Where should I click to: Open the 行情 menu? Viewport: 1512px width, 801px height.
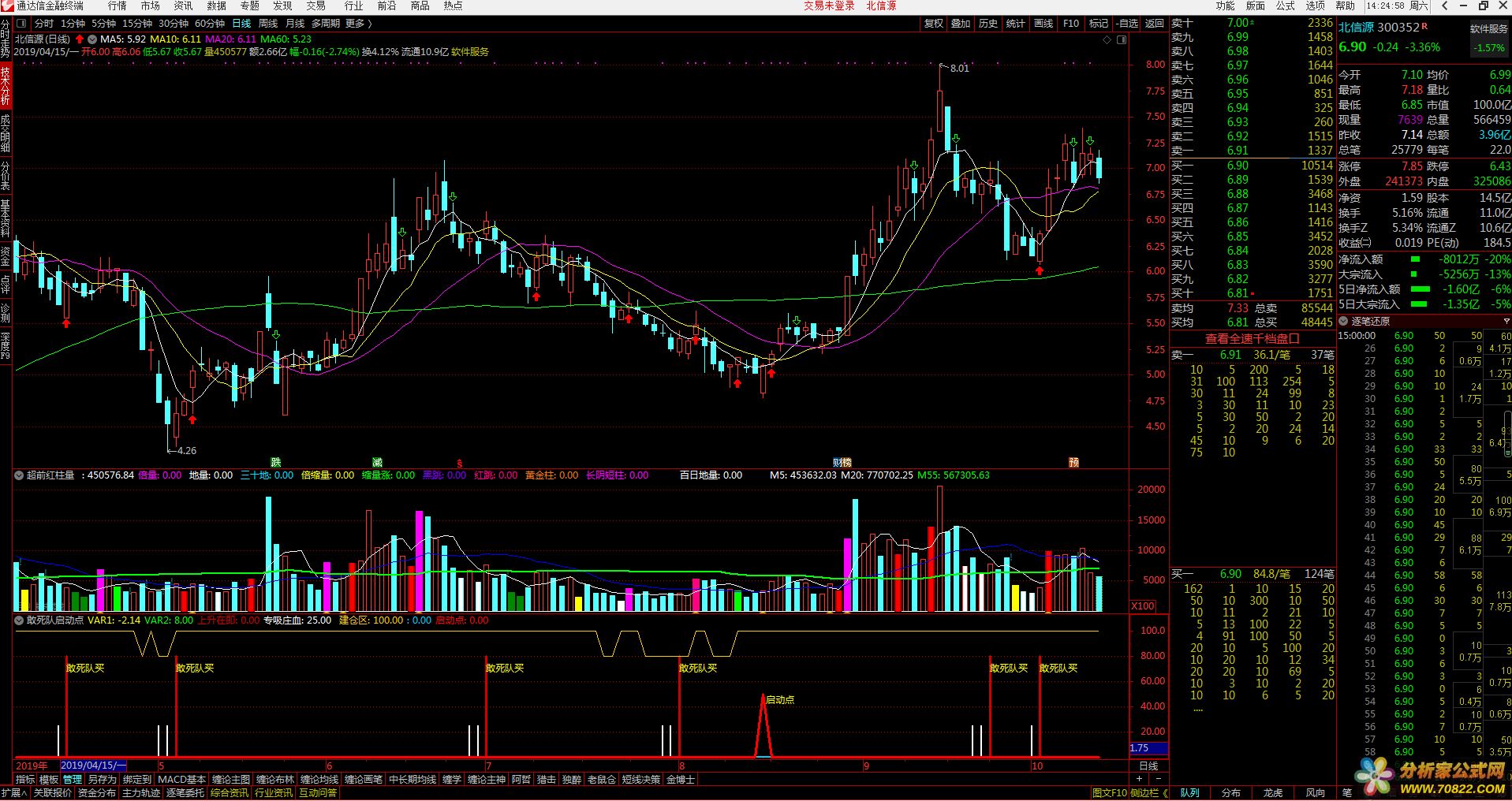coord(118,6)
